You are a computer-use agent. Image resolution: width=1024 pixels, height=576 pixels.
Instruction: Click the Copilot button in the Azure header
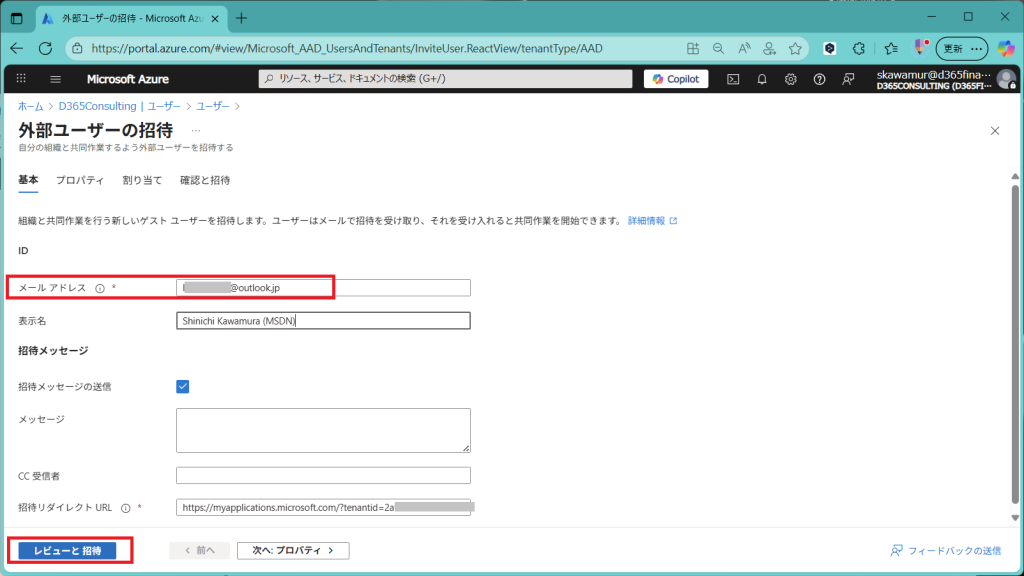pos(676,79)
